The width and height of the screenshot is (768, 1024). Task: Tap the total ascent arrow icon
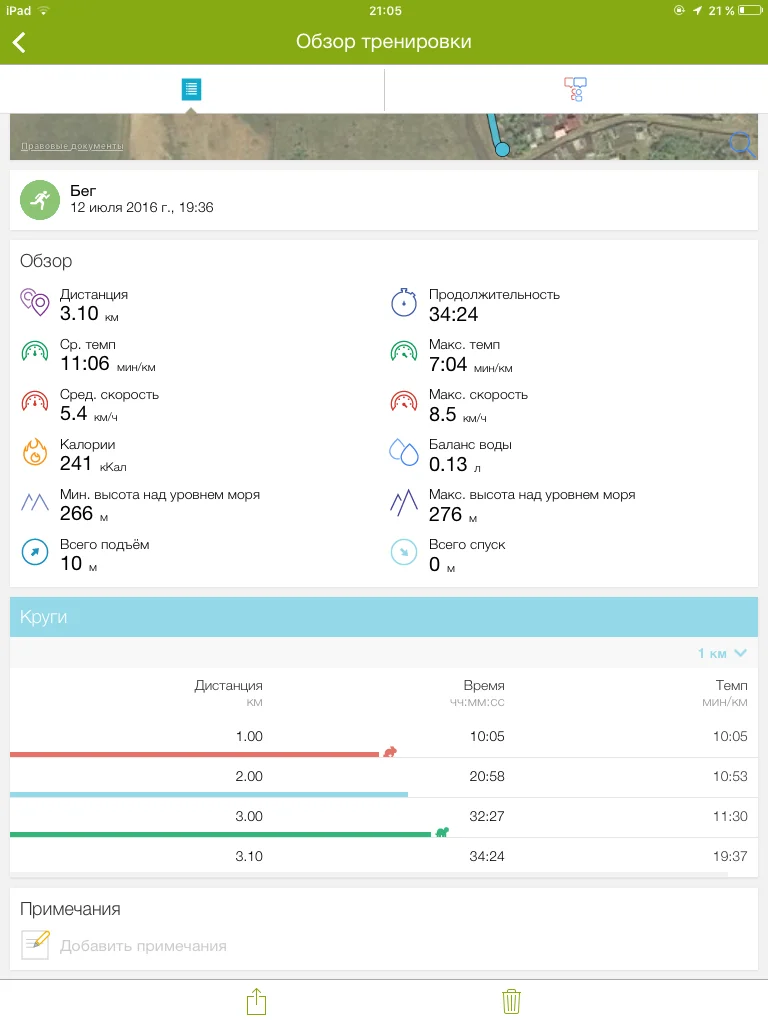point(35,552)
